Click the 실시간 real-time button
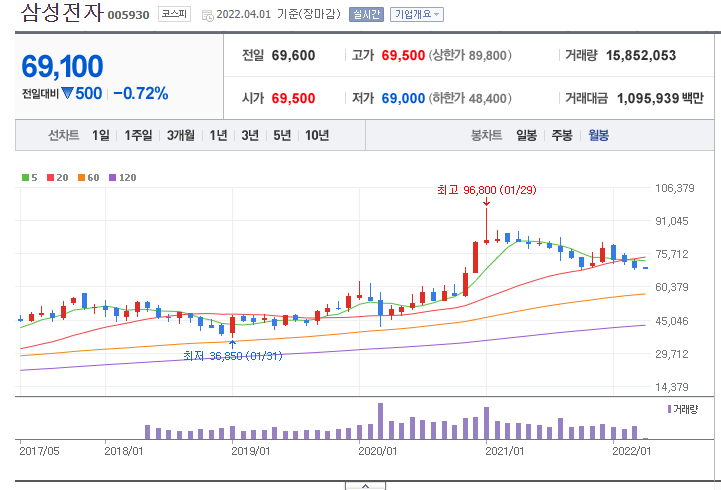Screen dimensions: 721x490 (366, 14)
